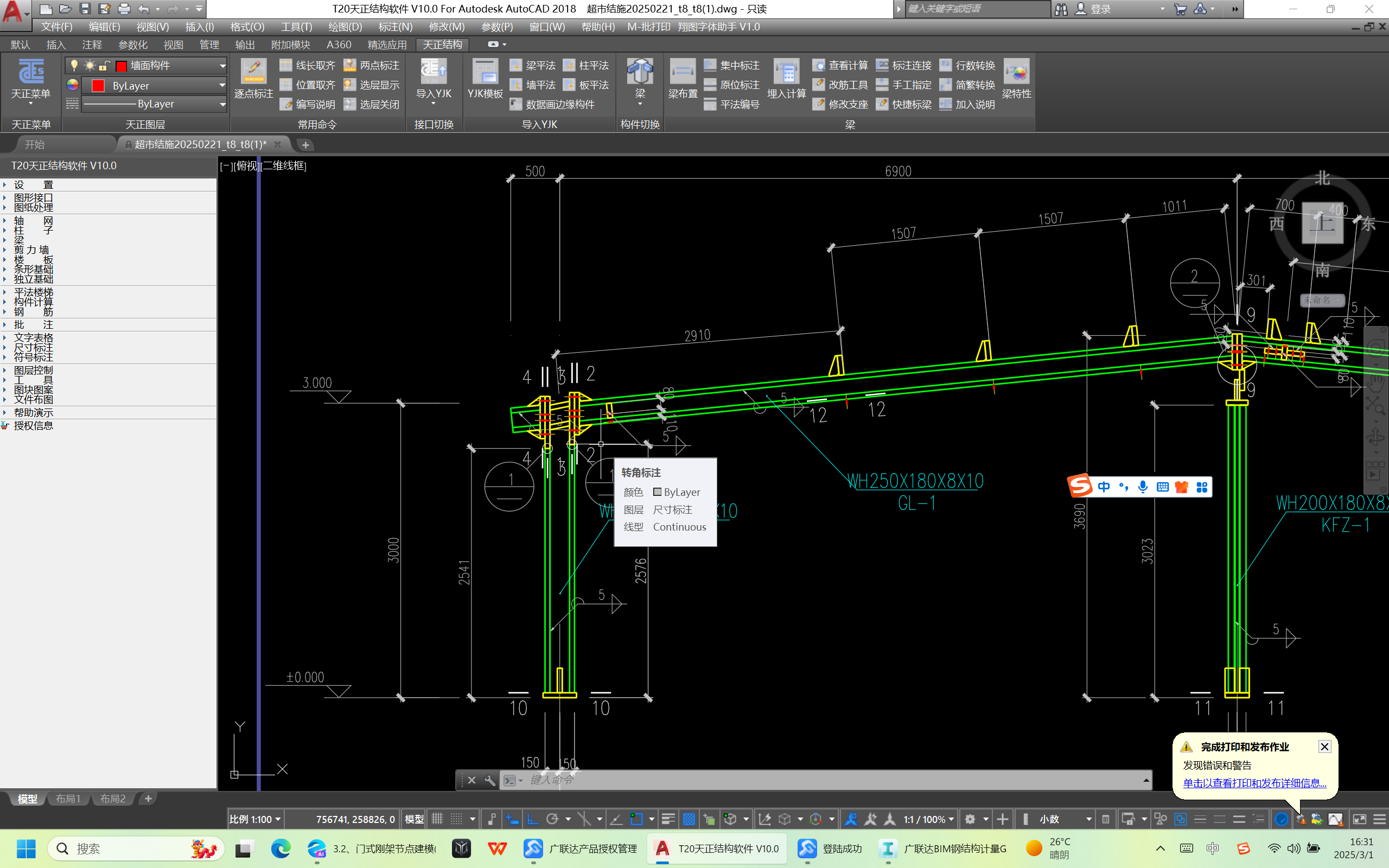Click the Print icon in quick access toolbar

point(124,9)
